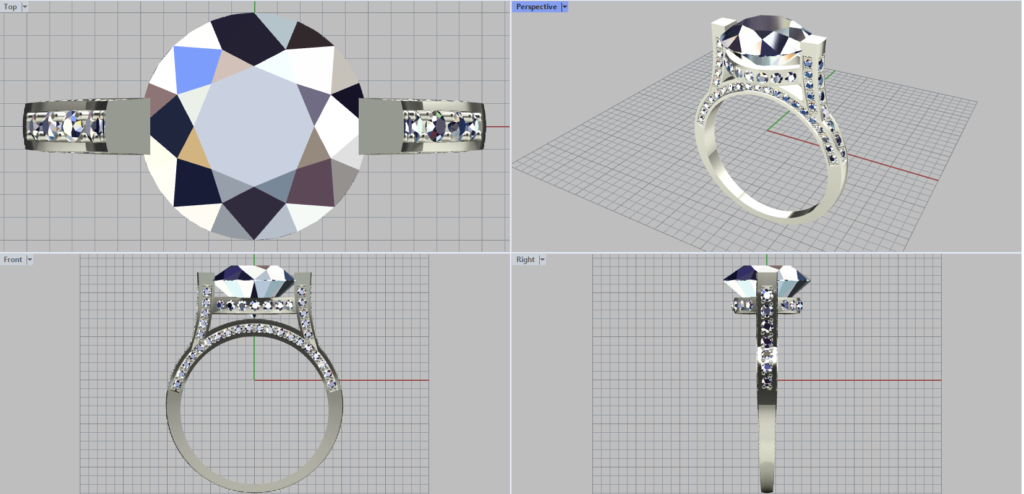Click the ring shank bottom in Front view
The height and width of the screenshot is (494, 1024).
click(255, 478)
